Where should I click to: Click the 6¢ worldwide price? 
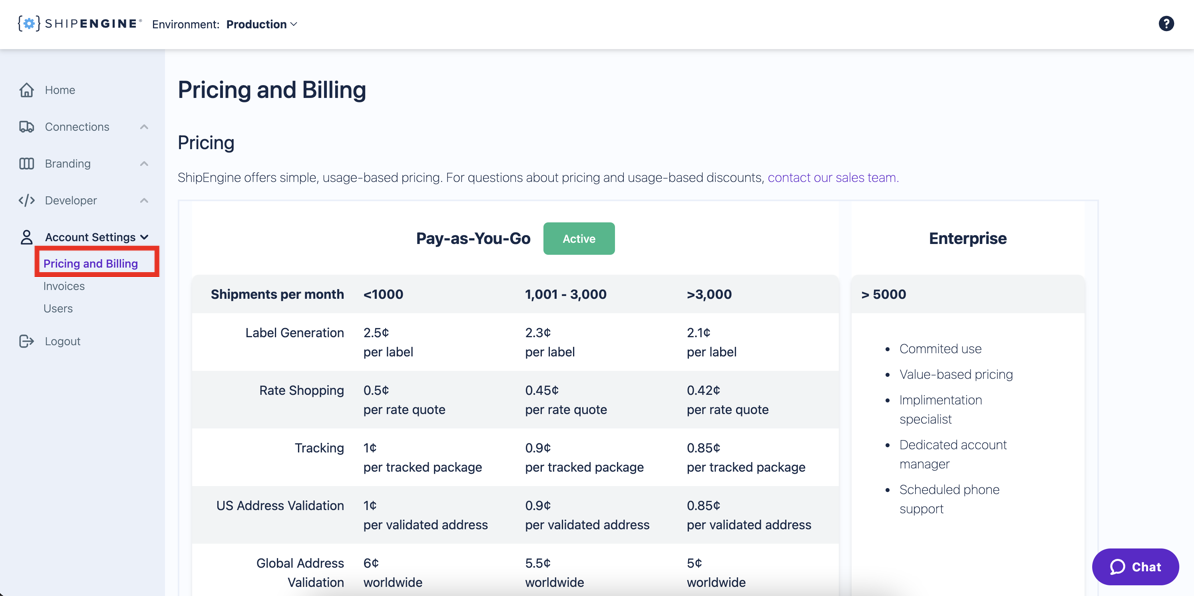click(x=393, y=573)
